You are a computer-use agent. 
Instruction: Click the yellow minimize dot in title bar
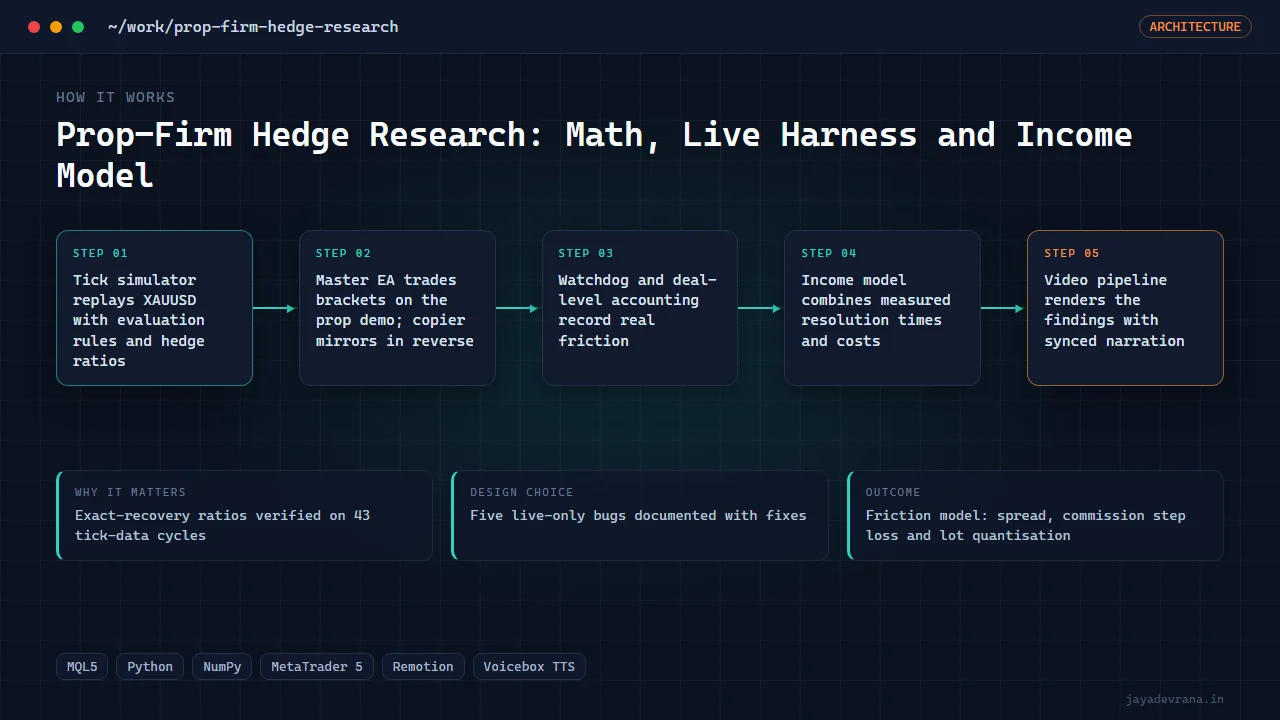click(x=56, y=27)
